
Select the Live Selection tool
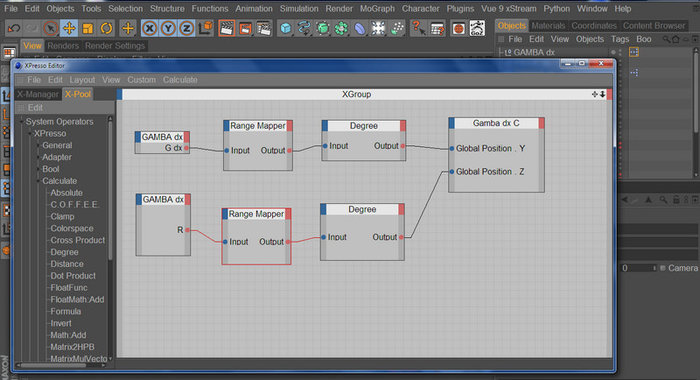[51, 29]
